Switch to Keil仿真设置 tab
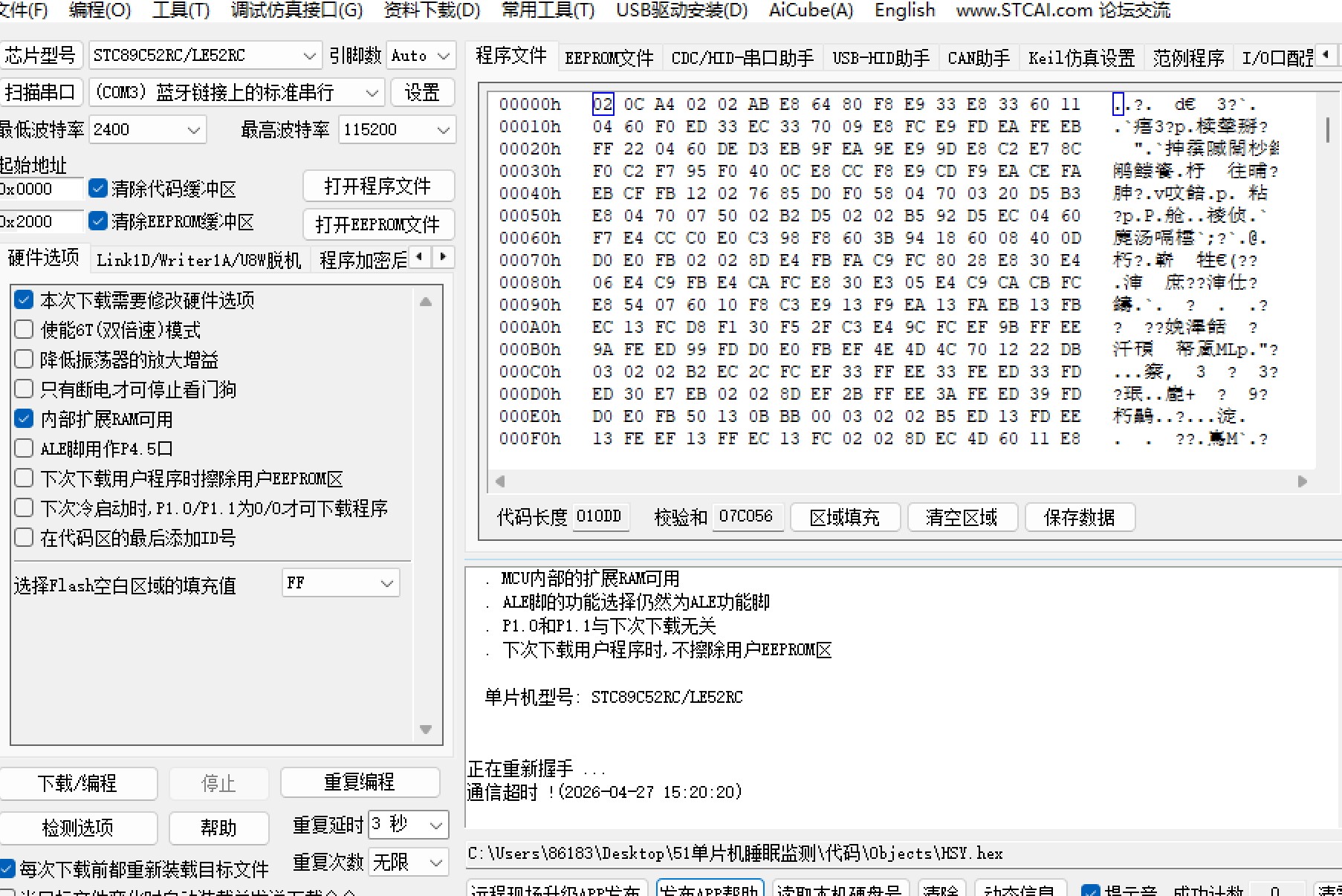The width and height of the screenshot is (1342, 896). pyautogui.click(x=1081, y=57)
